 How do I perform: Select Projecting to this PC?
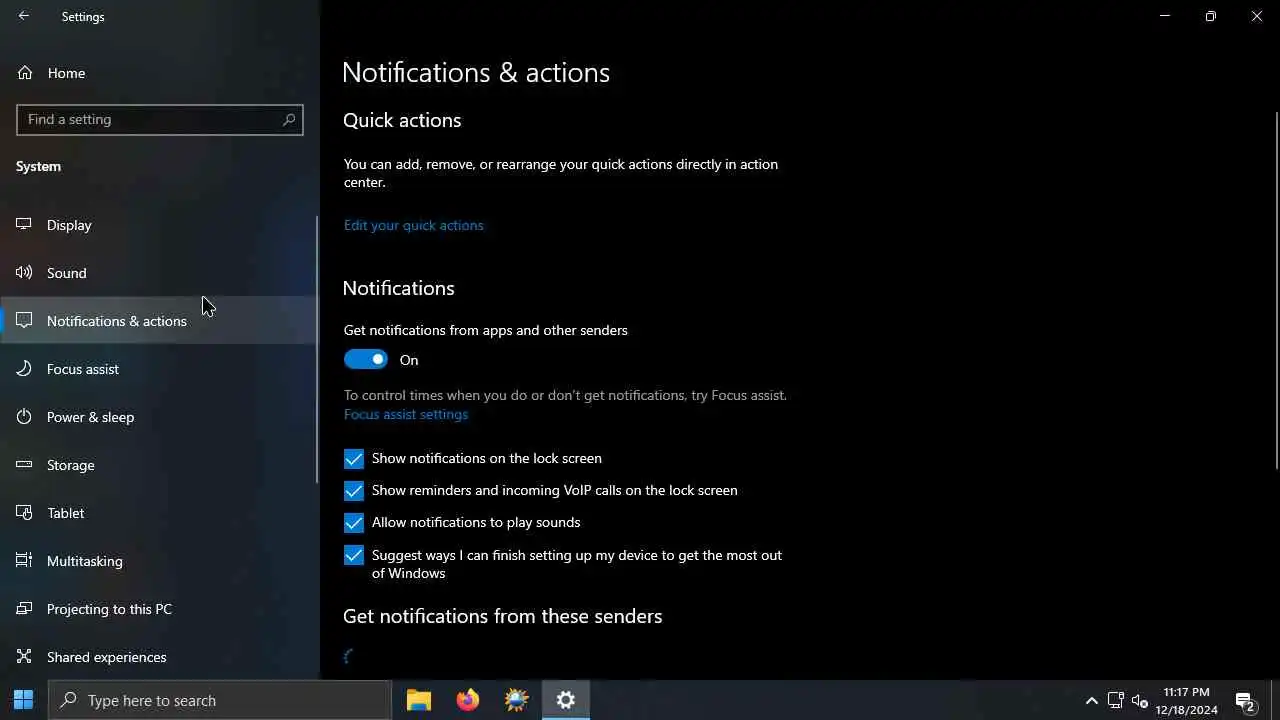[x=159, y=609]
